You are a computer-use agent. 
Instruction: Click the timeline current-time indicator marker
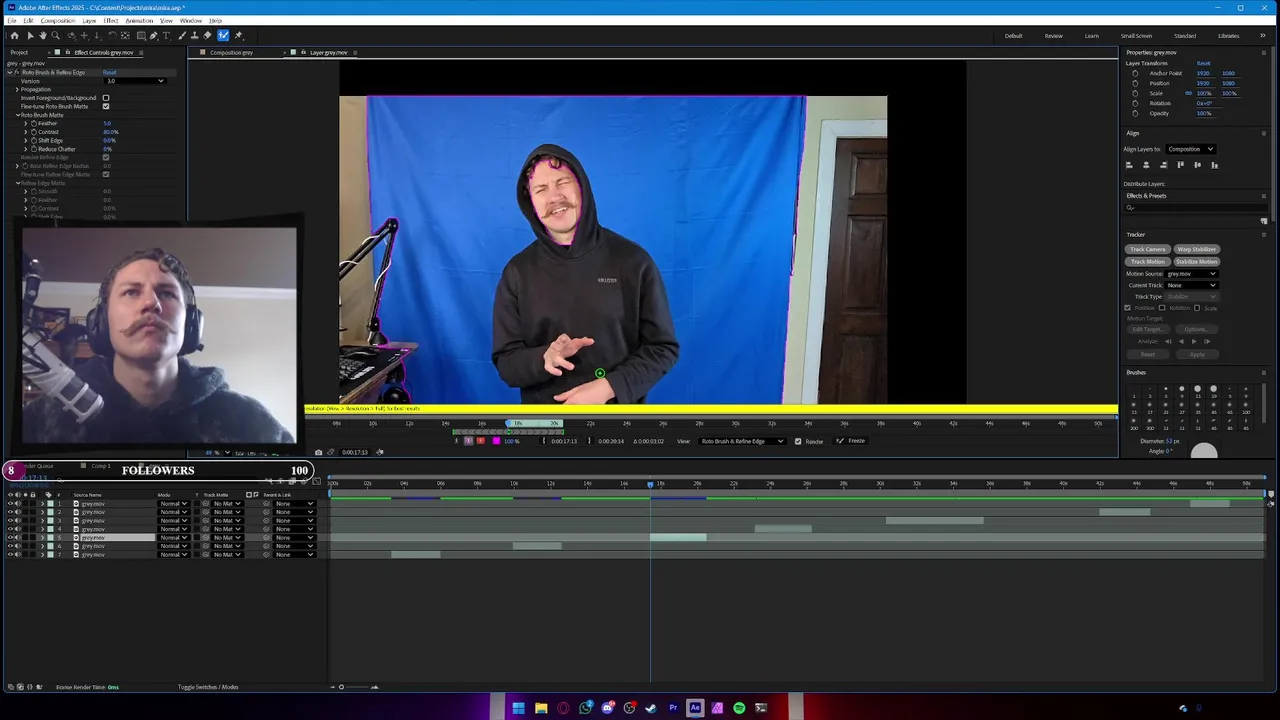(650, 484)
